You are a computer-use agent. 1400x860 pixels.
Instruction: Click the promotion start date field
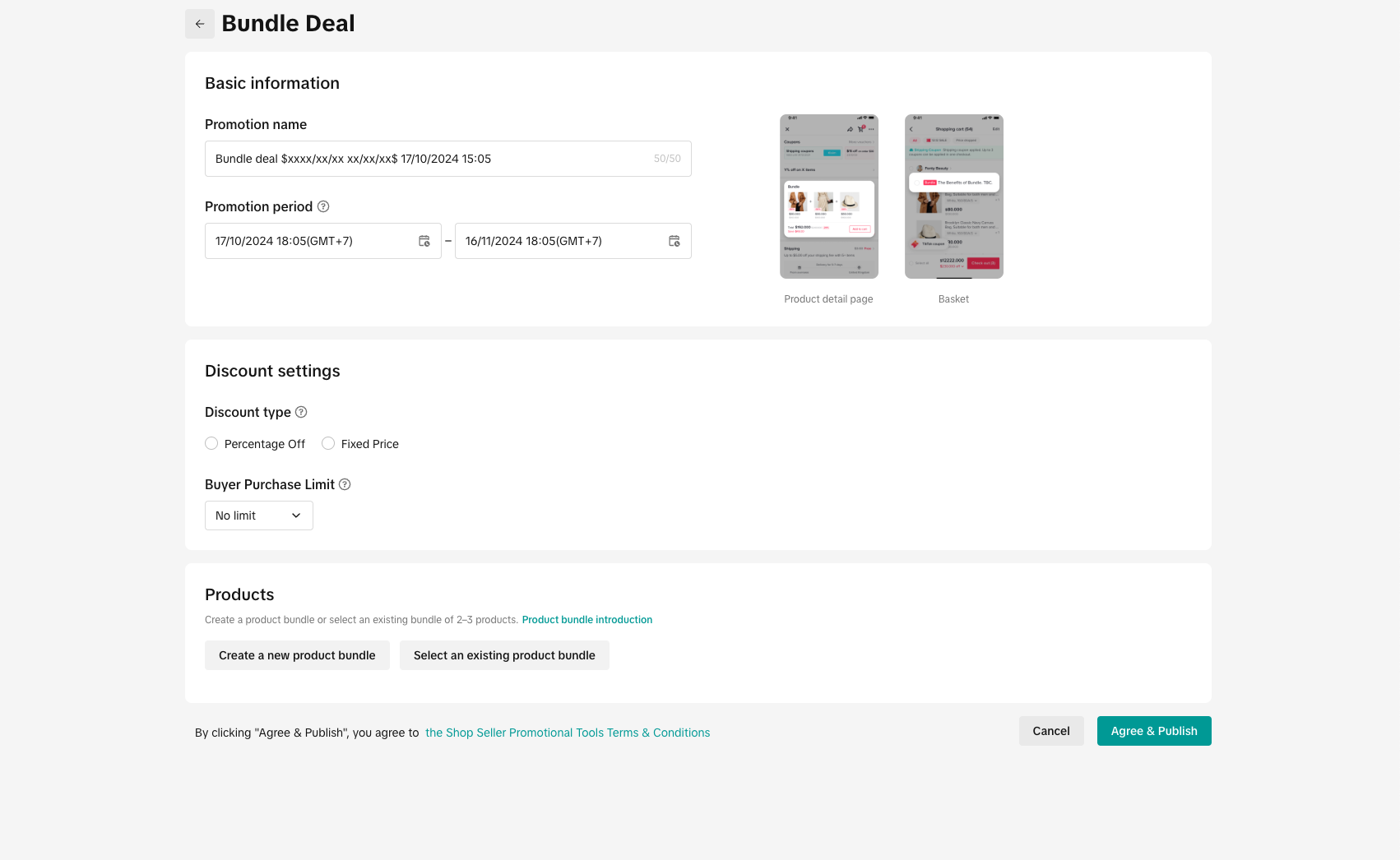313,241
